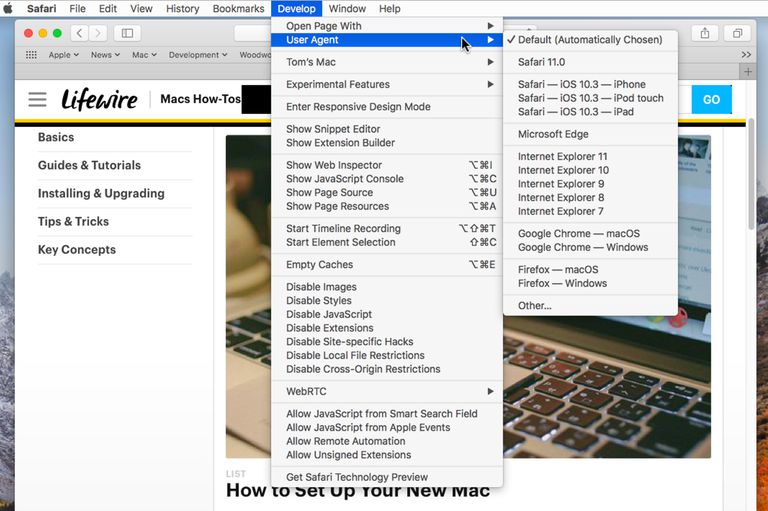Choose Firefox — Windows user agent
This screenshot has width=768, height=511.
tap(590, 283)
